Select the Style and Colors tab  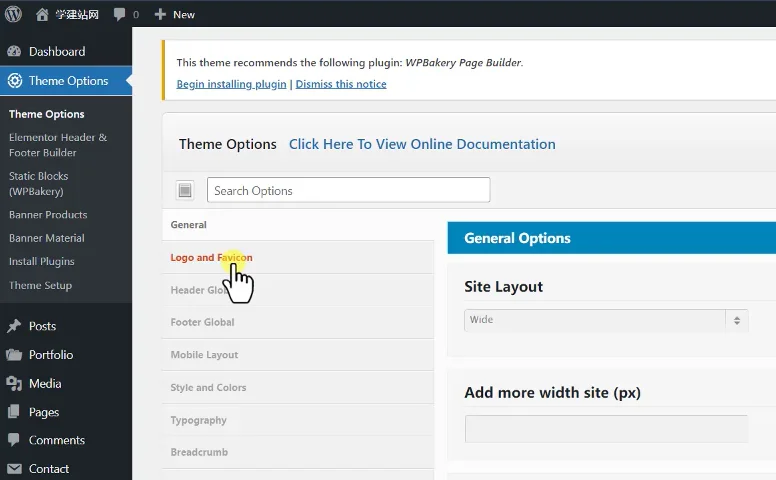[x=298, y=387]
